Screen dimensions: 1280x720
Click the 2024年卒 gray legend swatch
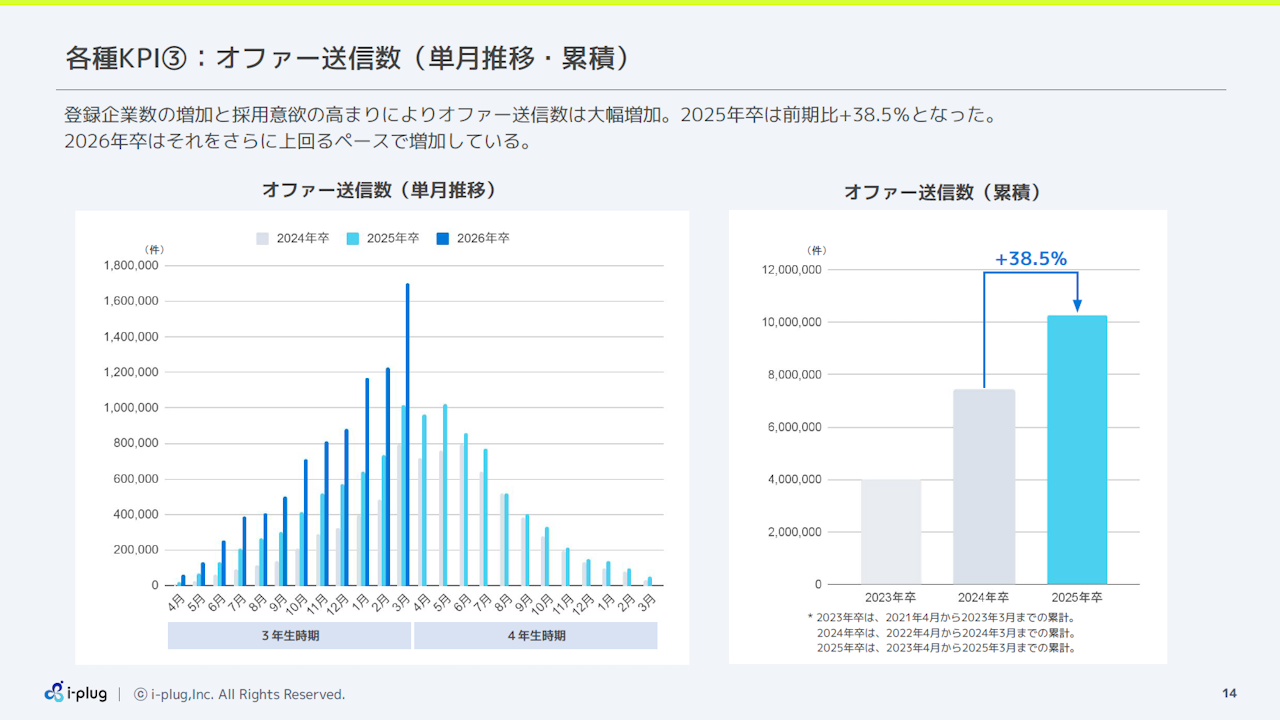tap(263, 239)
